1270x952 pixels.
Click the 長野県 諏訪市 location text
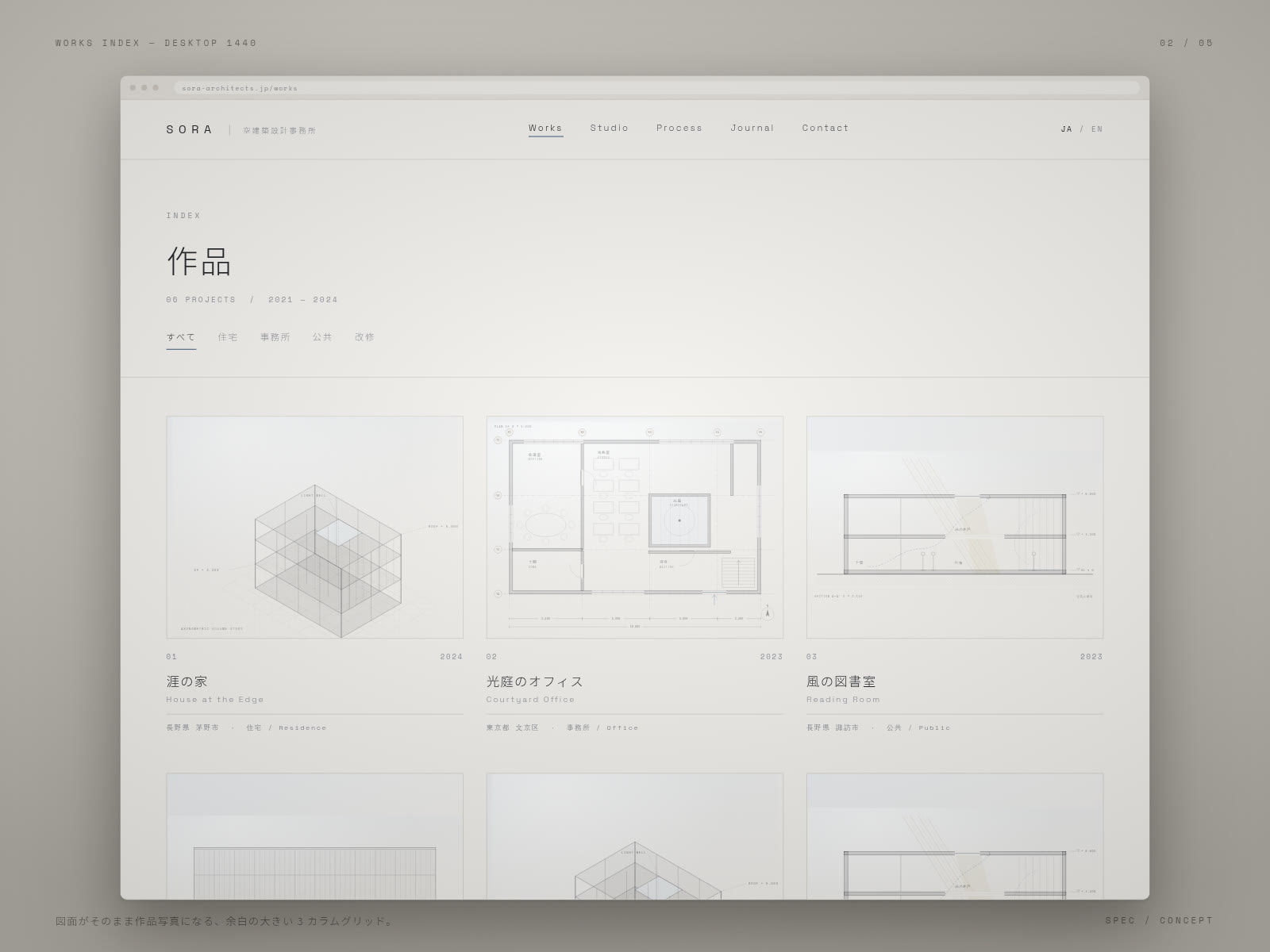click(x=833, y=727)
